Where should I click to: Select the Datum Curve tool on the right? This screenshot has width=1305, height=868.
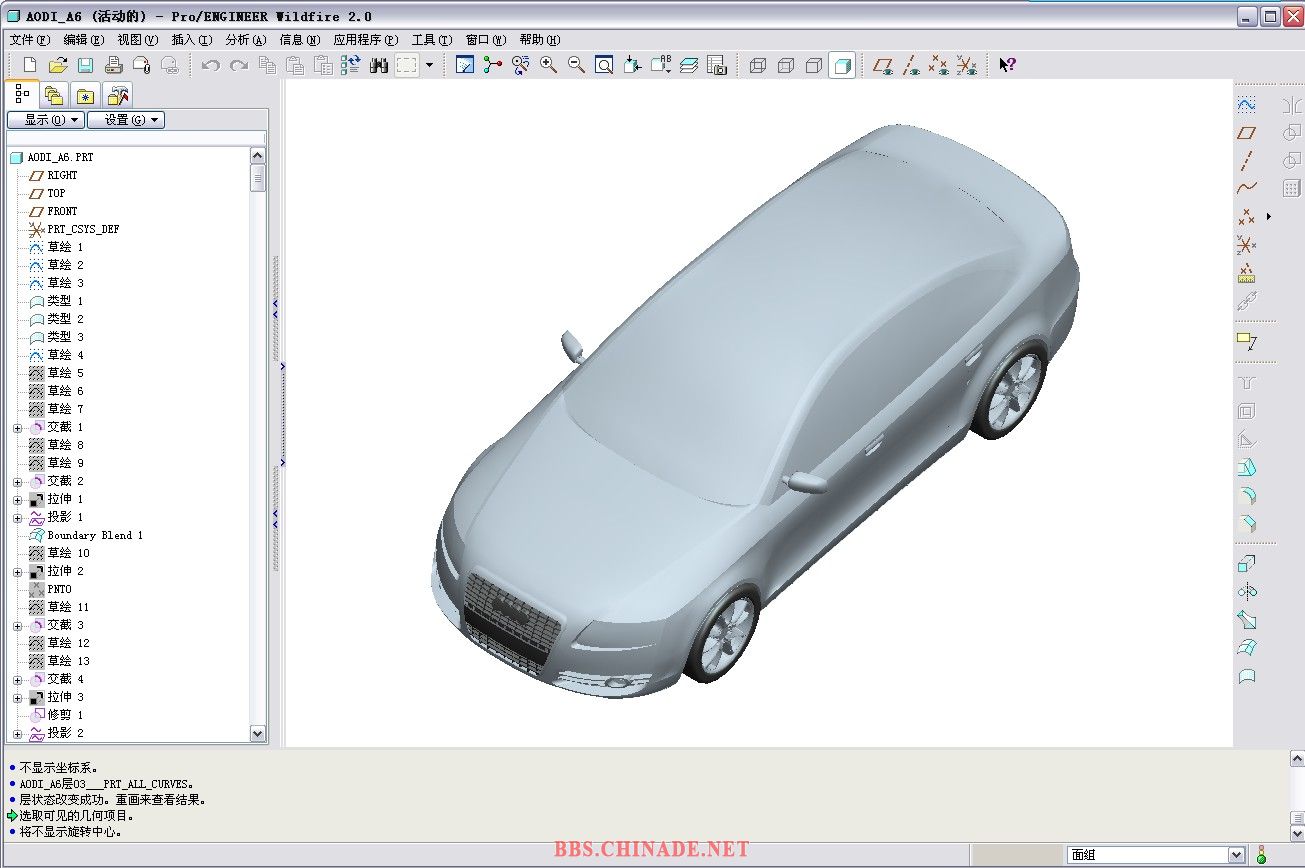coord(1246,188)
